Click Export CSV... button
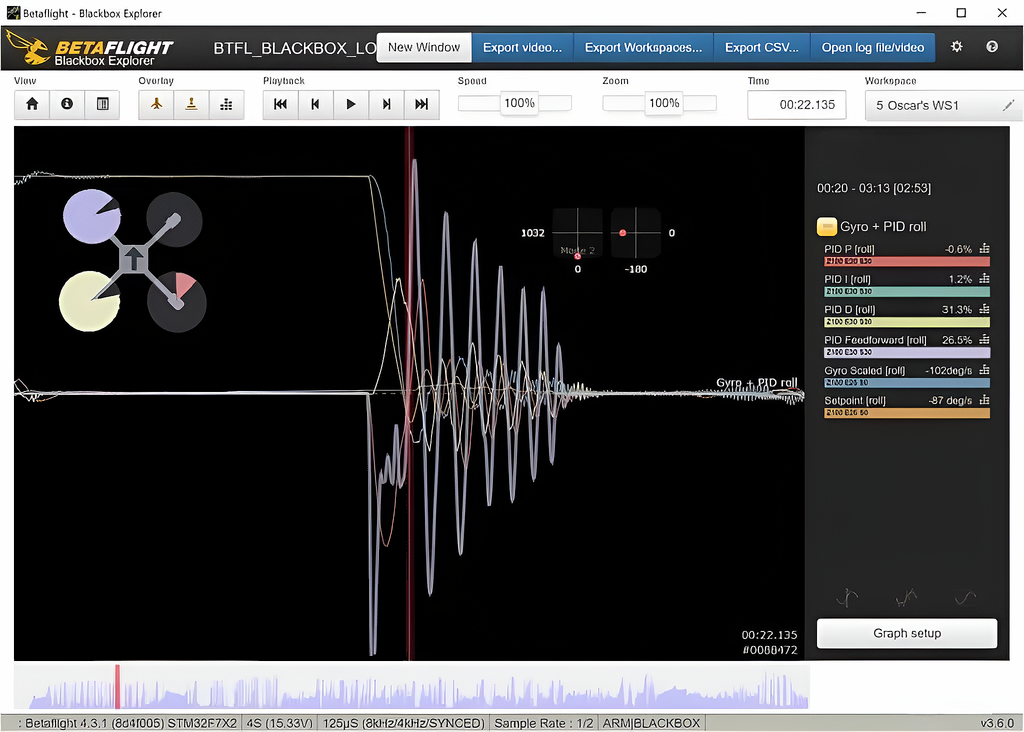This screenshot has height=732, width=1024. click(x=761, y=48)
